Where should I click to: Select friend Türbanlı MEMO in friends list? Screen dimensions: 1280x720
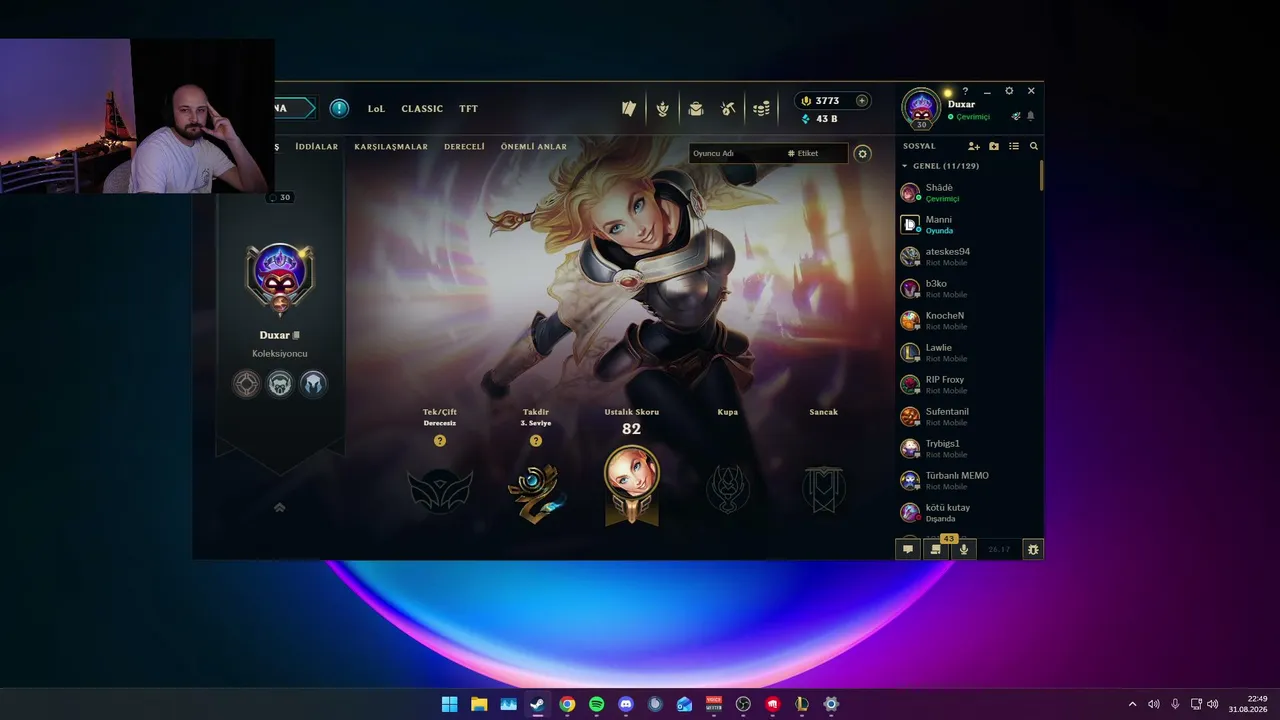click(968, 480)
